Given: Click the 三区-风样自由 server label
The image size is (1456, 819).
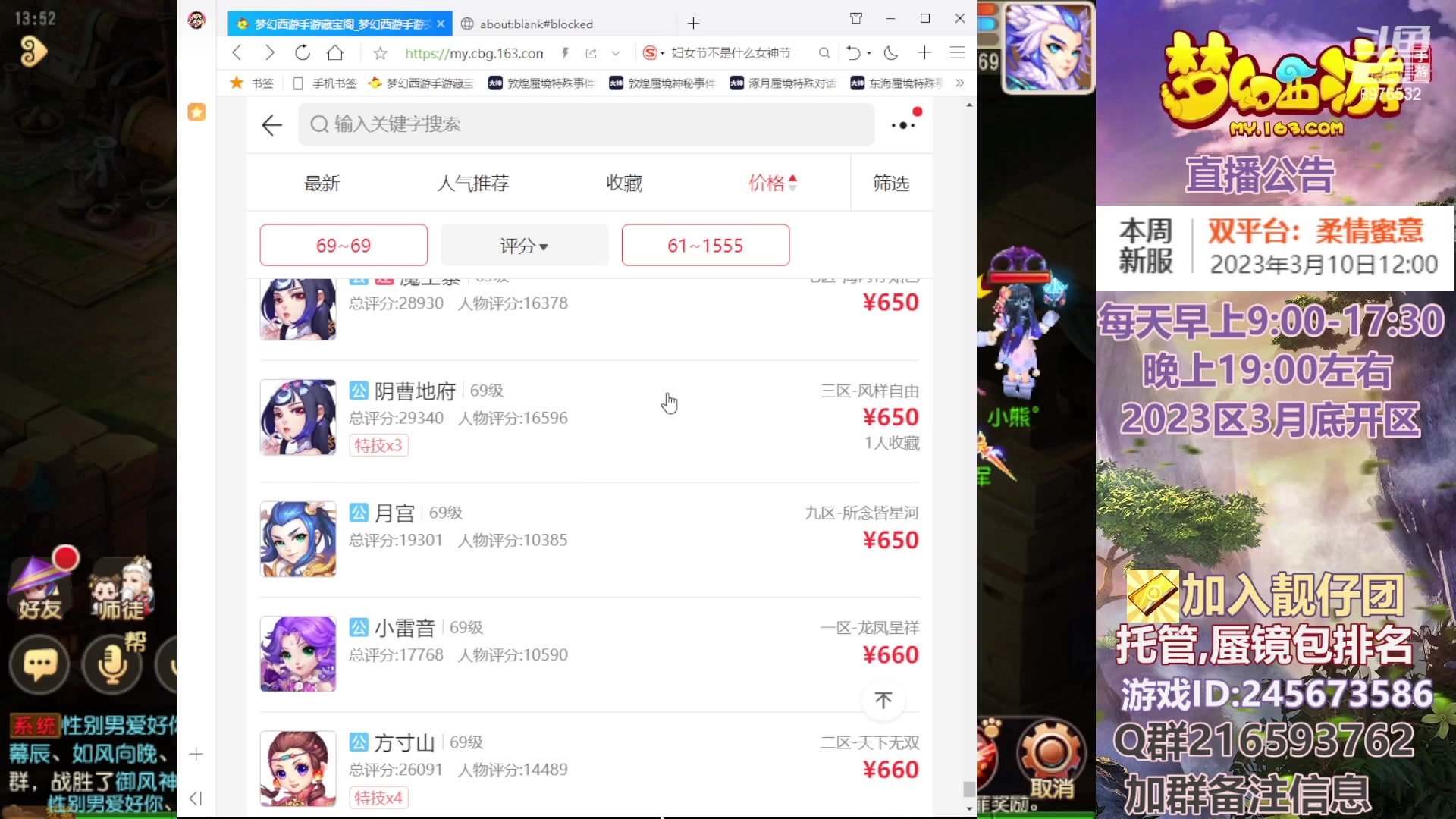Looking at the screenshot, I should pos(870,391).
